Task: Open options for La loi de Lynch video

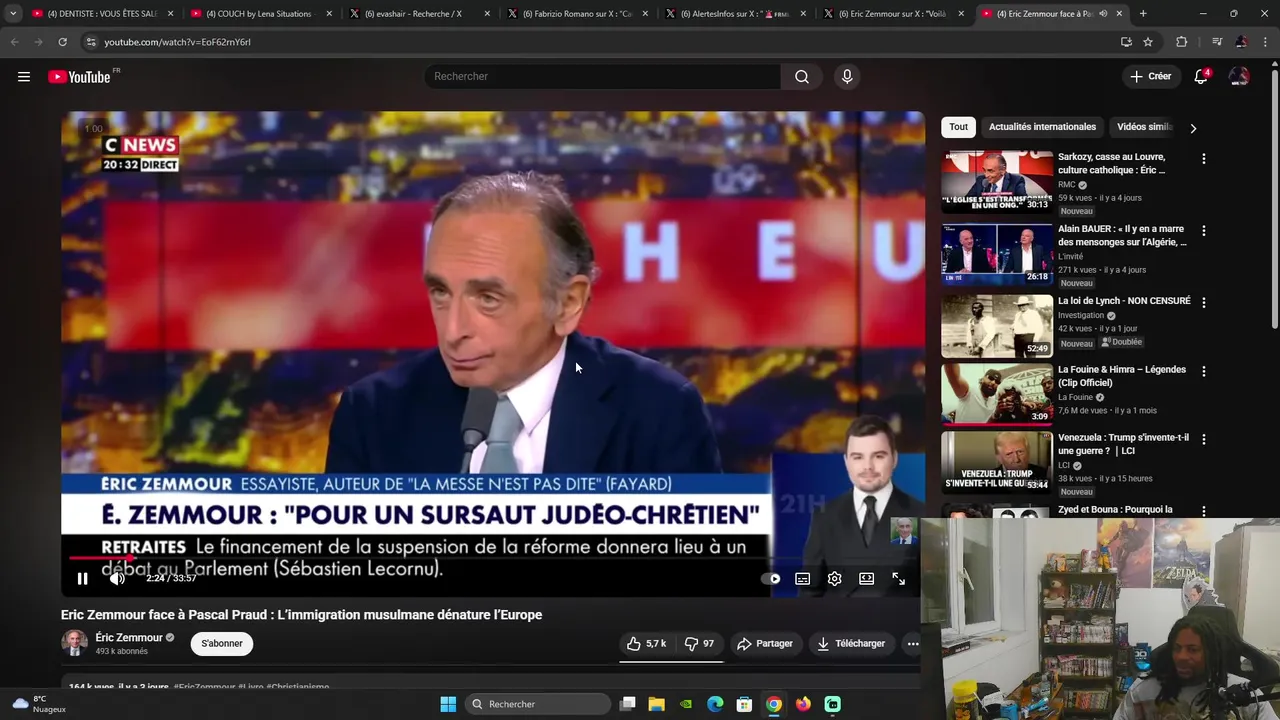Action: pos(1203,303)
